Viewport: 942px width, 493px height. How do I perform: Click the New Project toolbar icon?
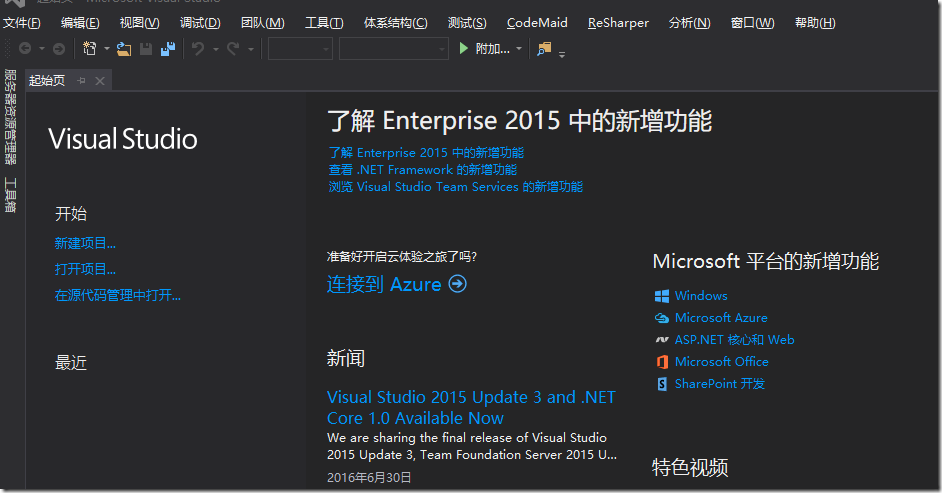89,48
